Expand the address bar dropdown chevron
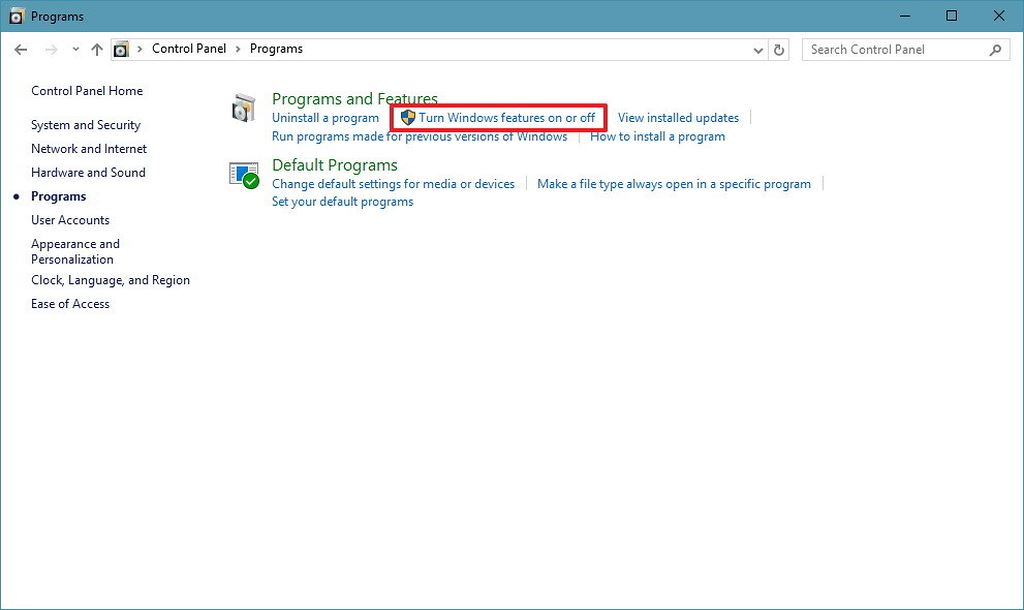 758,48
